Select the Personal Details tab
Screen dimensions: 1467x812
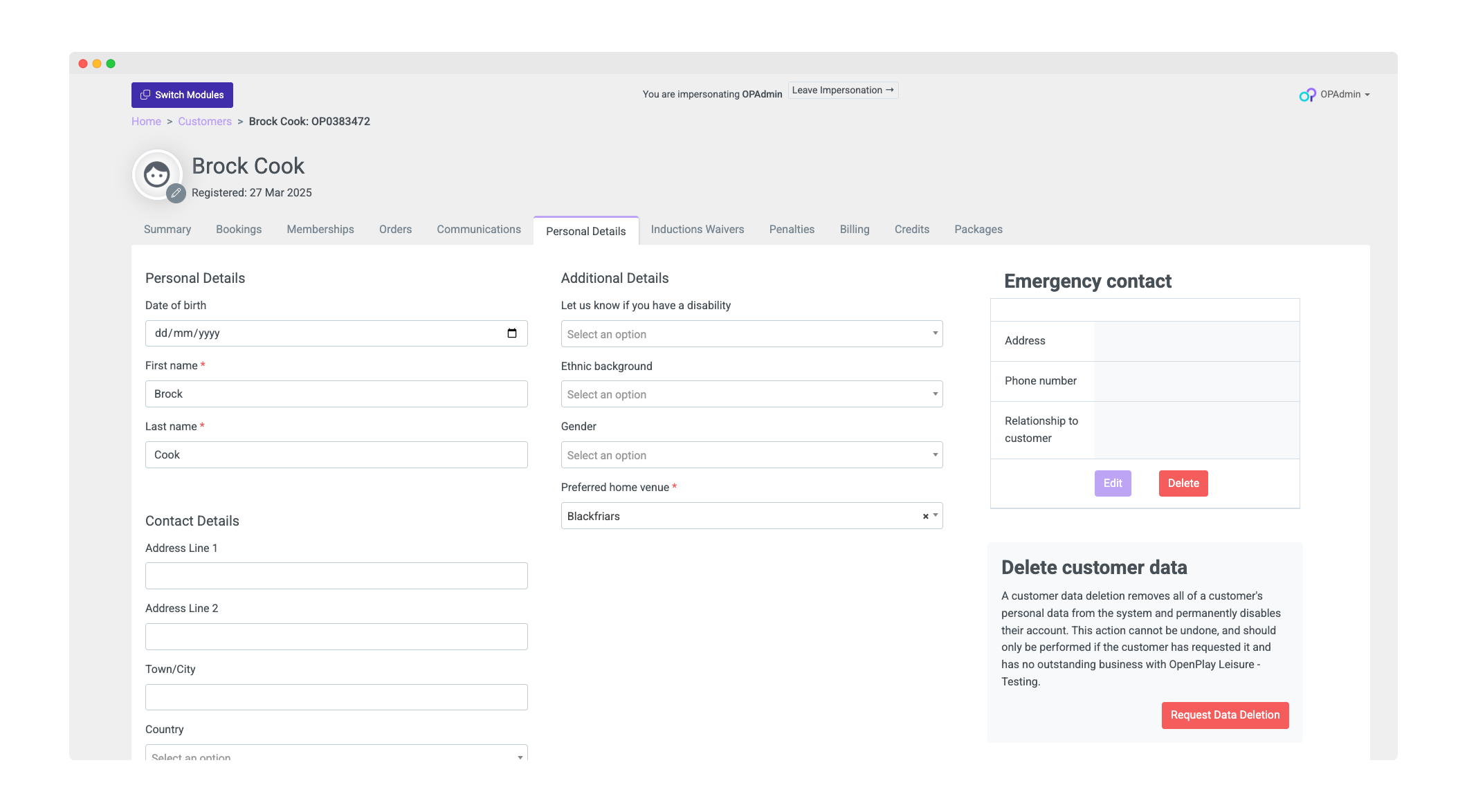click(586, 231)
